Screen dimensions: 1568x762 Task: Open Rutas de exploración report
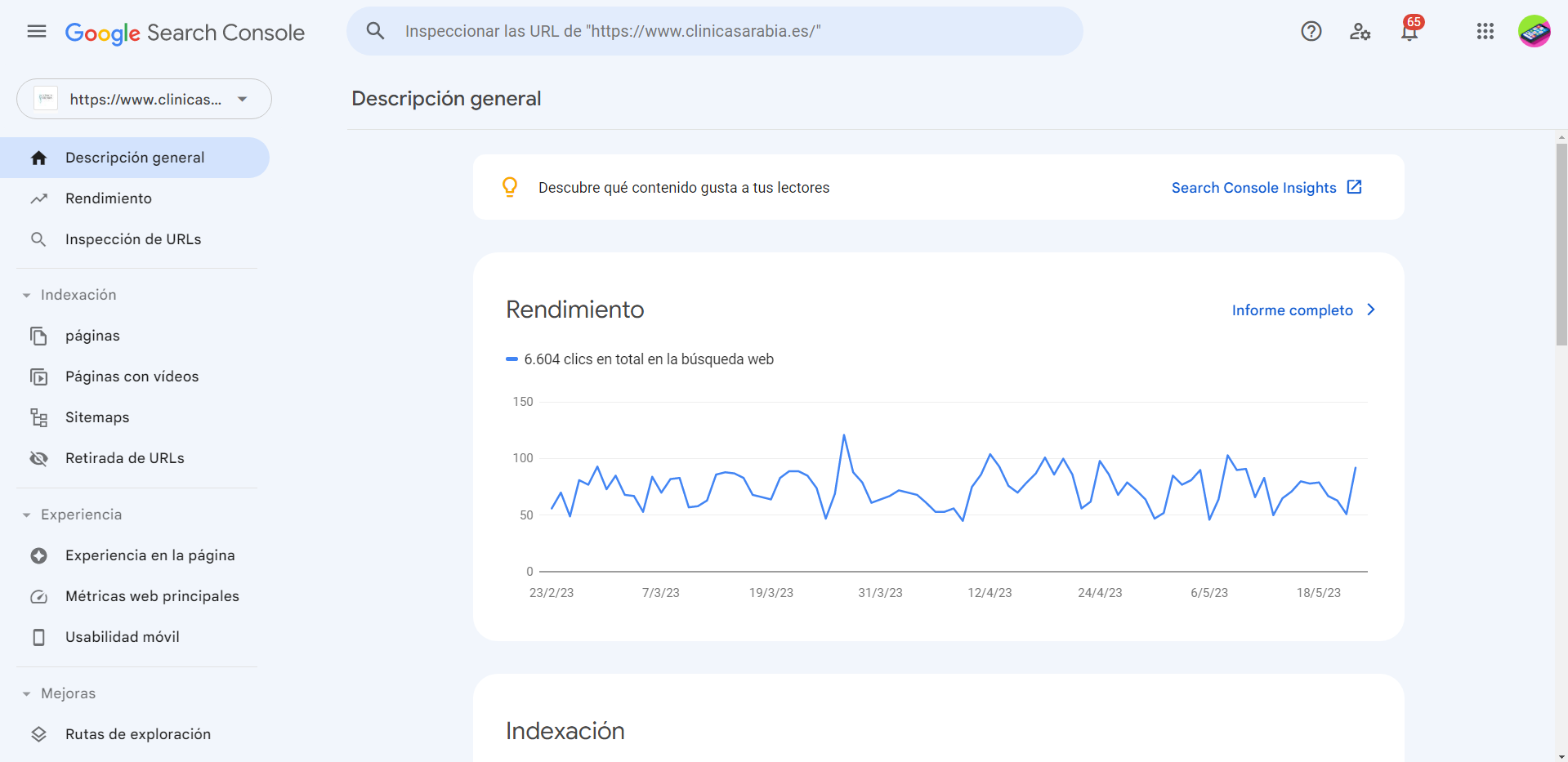click(x=135, y=734)
